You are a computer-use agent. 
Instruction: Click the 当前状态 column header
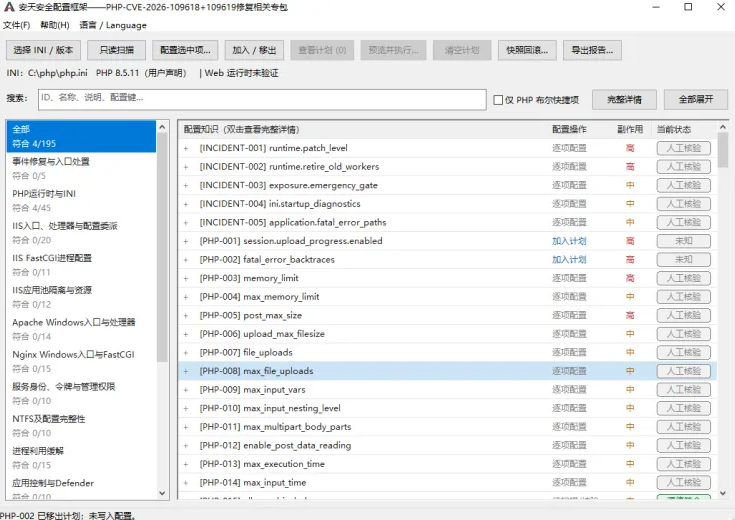coord(674,129)
